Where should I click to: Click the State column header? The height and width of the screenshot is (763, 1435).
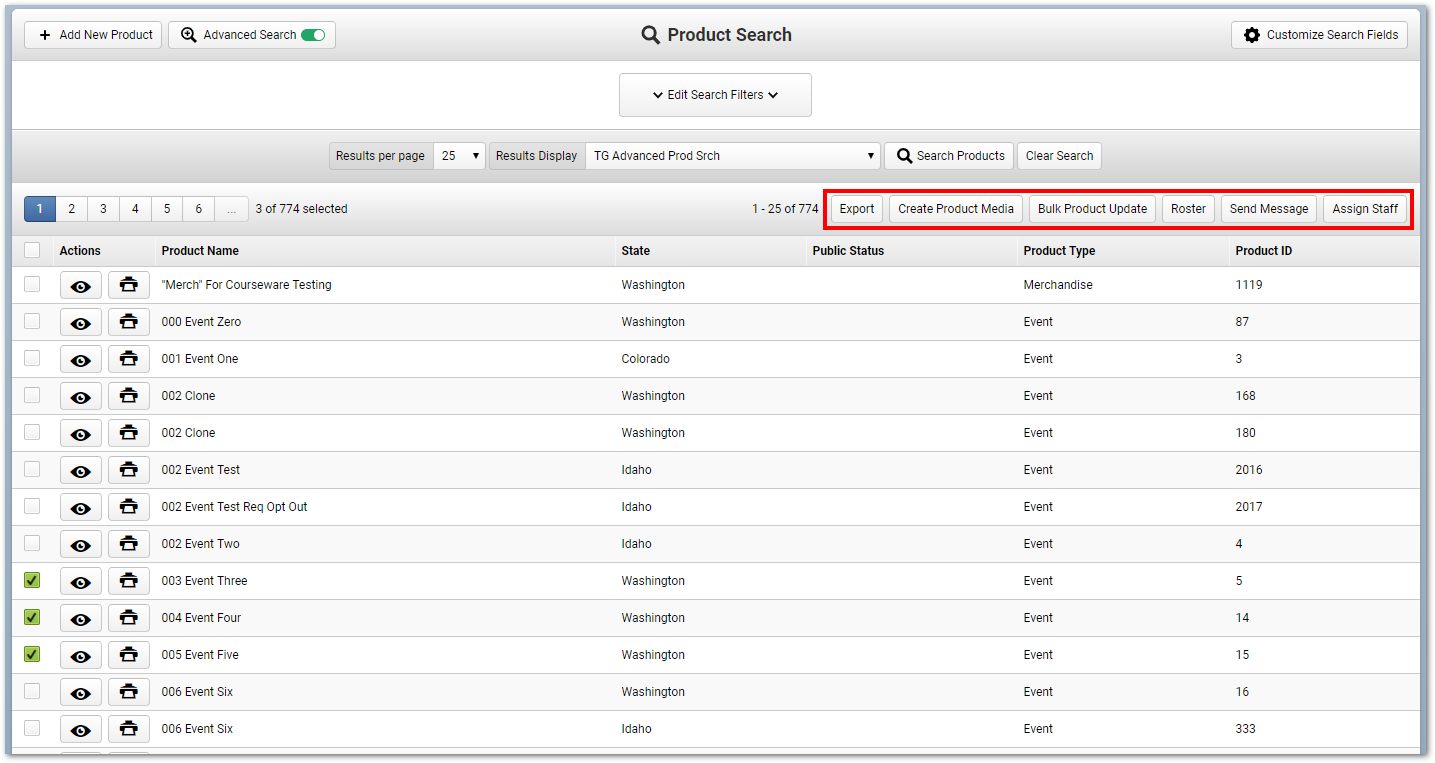point(635,251)
